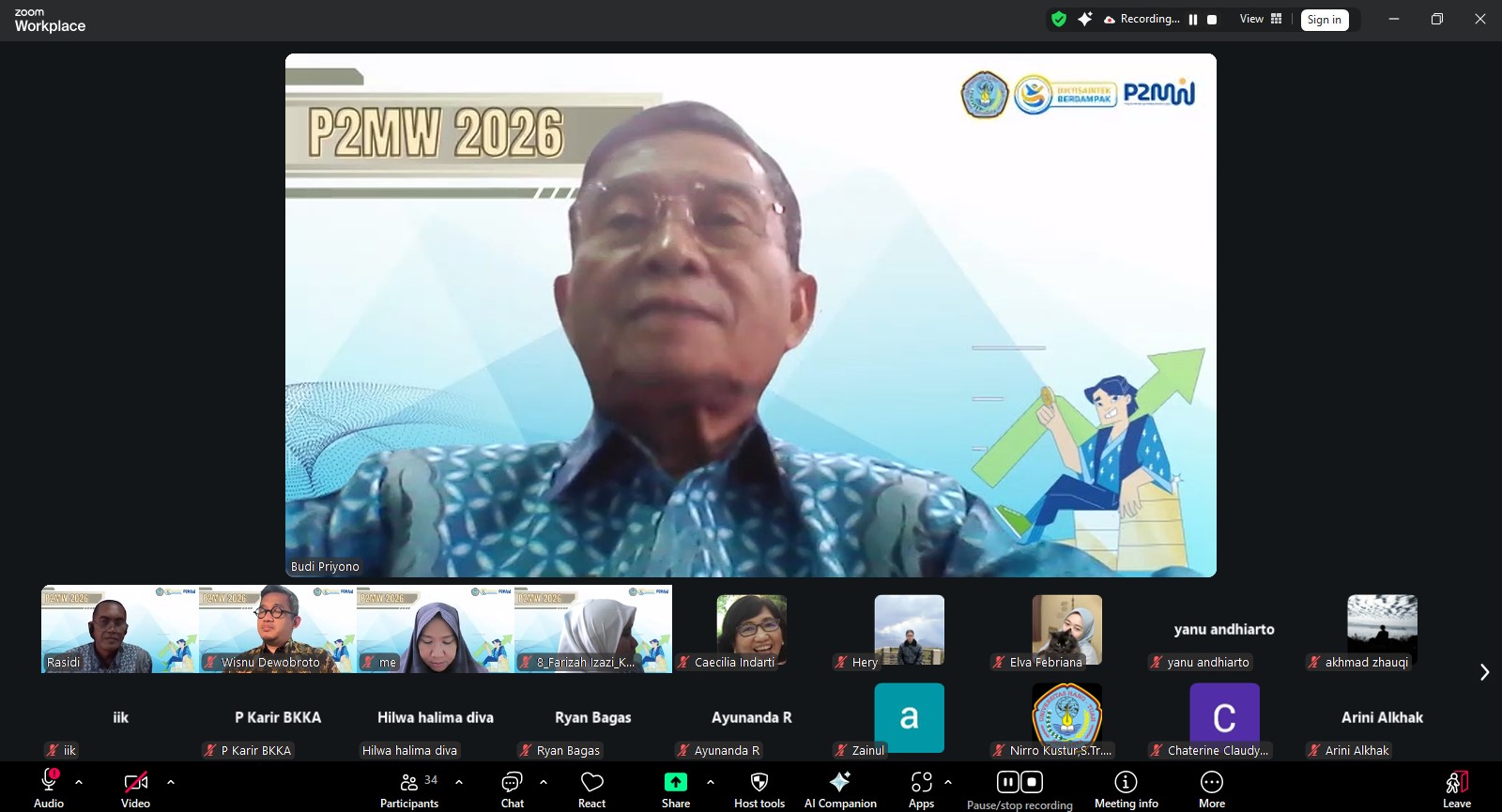Launch the AI Companion sparkle icon

pos(839,782)
